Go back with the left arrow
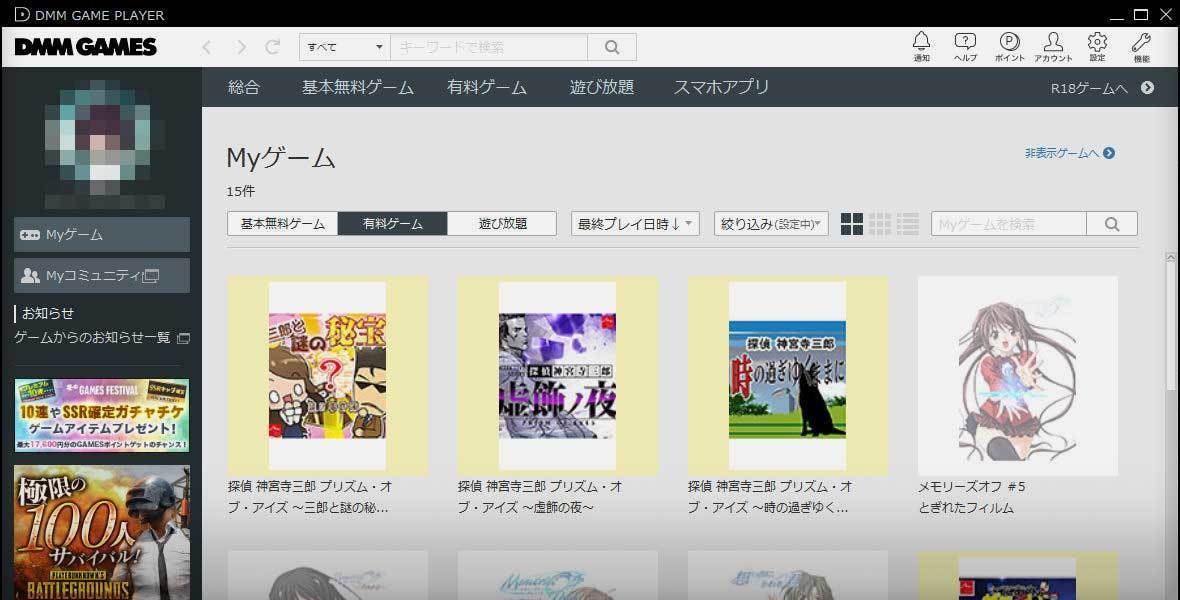Viewport: 1180px width, 600px height. (x=206, y=47)
